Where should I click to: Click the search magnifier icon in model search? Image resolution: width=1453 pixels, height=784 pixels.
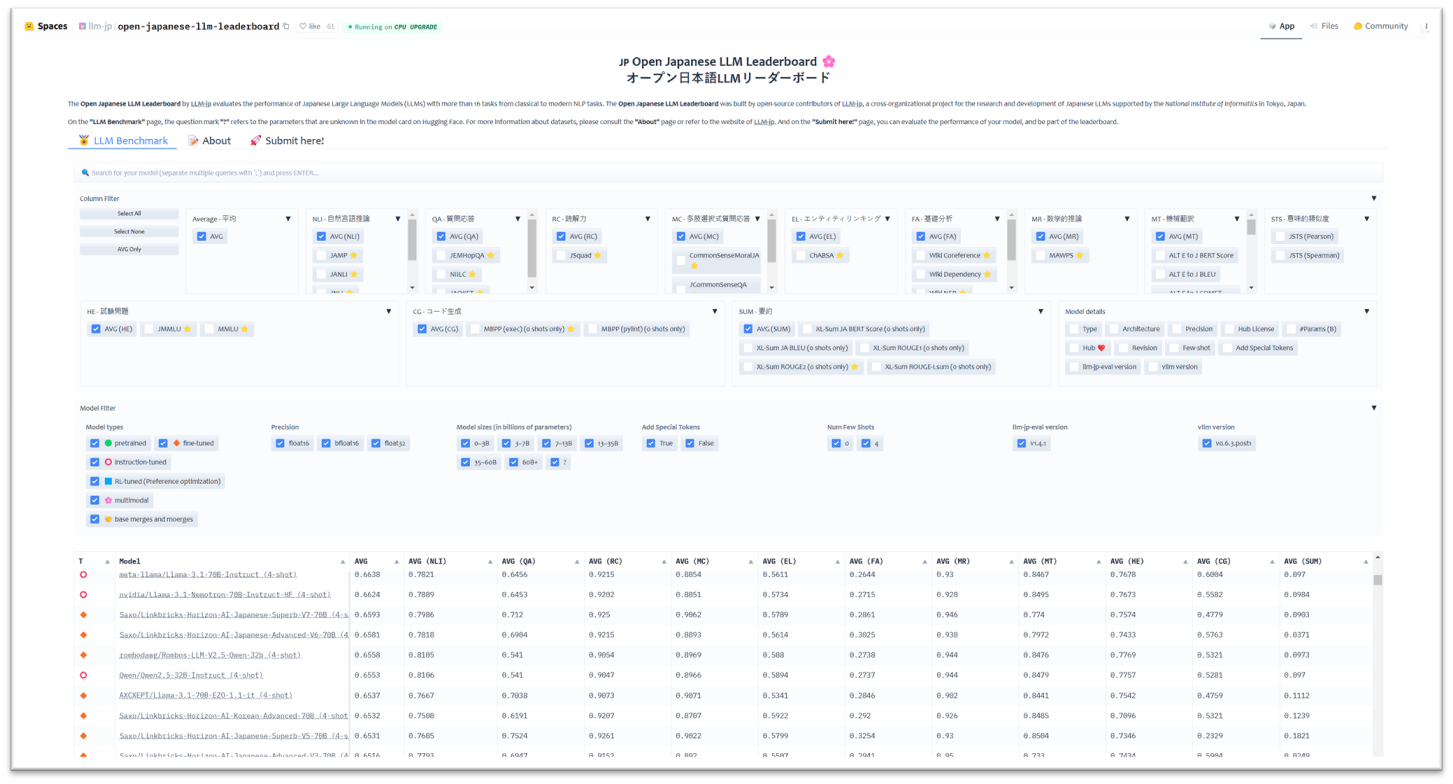point(85,173)
